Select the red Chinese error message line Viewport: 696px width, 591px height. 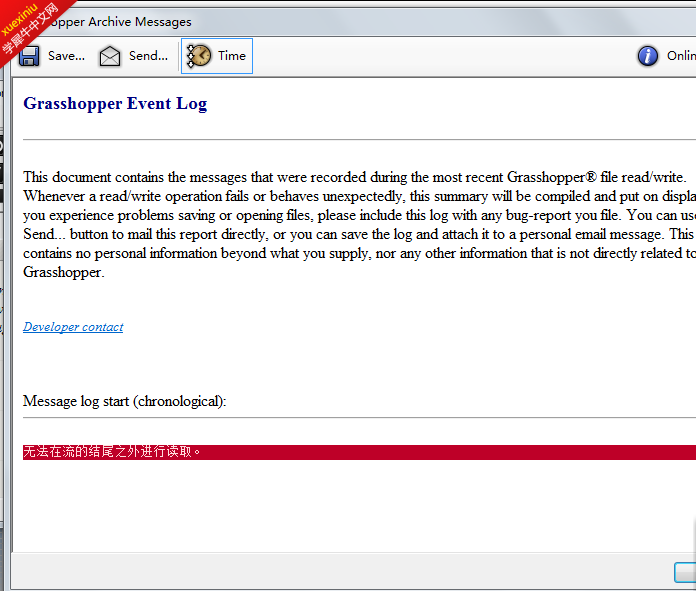(360, 452)
